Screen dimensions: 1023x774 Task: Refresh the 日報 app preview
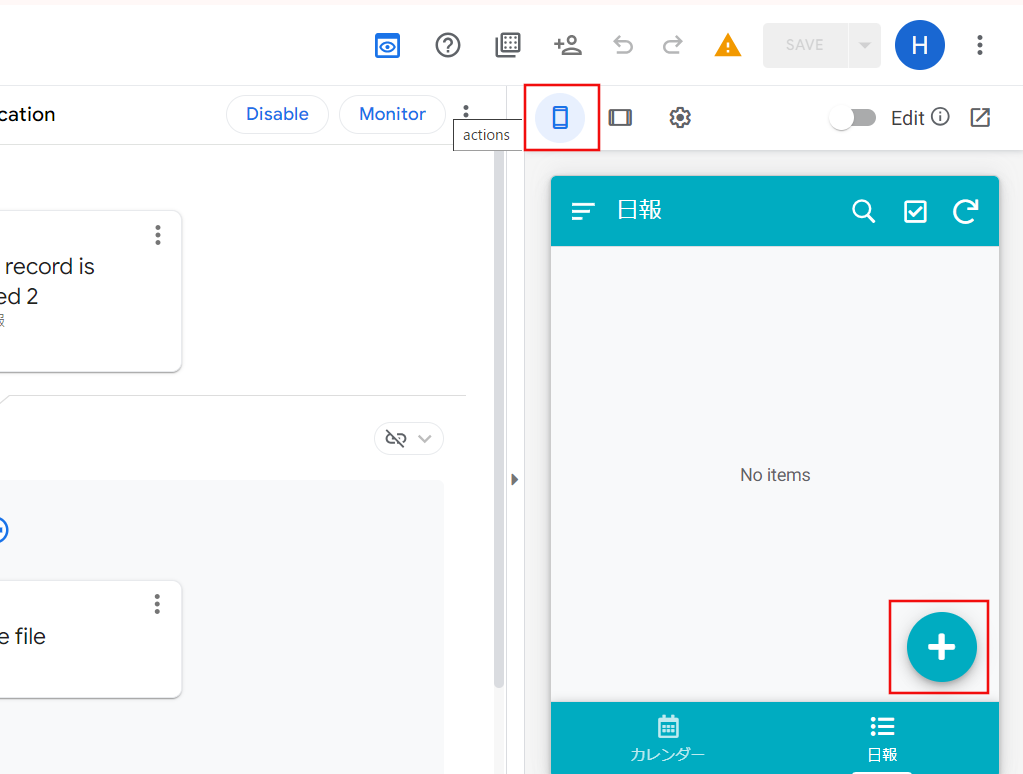tap(964, 211)
